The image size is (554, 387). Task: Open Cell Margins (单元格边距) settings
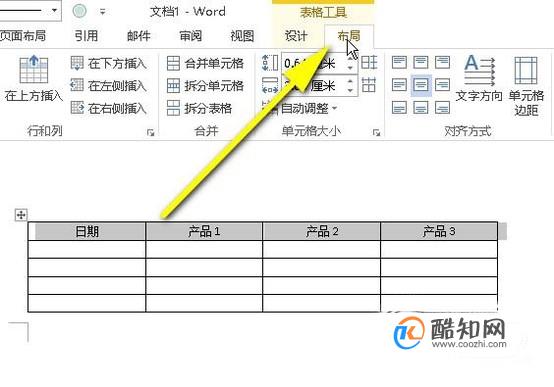point(526,86)
